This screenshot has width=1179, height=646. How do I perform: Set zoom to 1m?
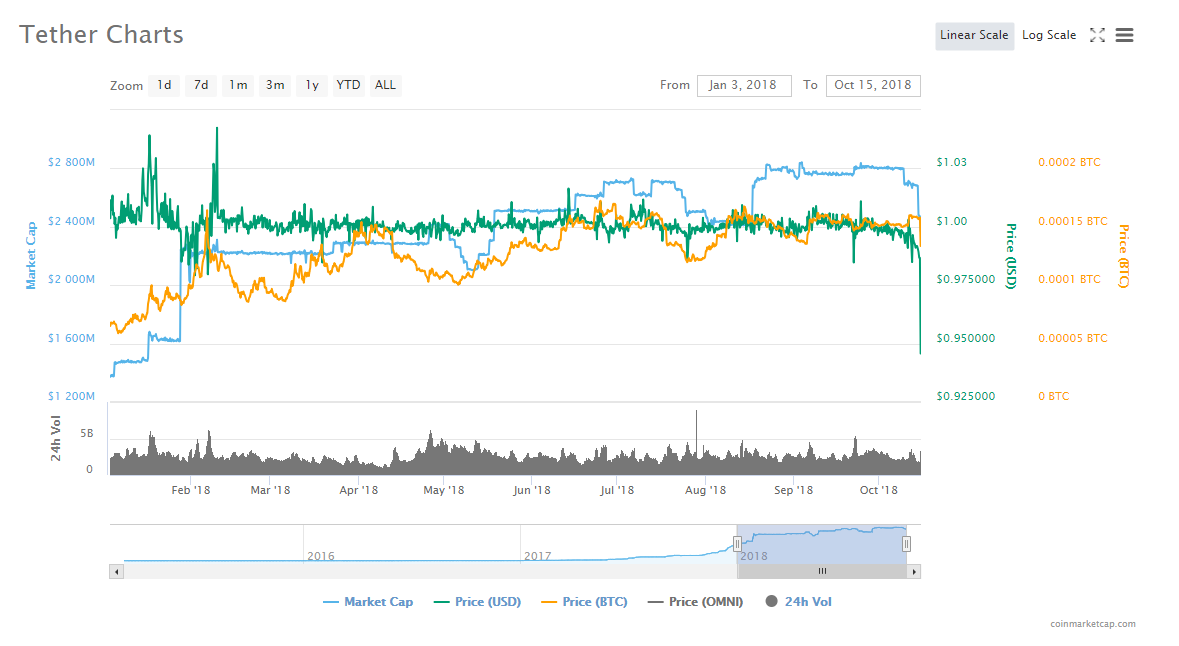click(x=238, y=85)
